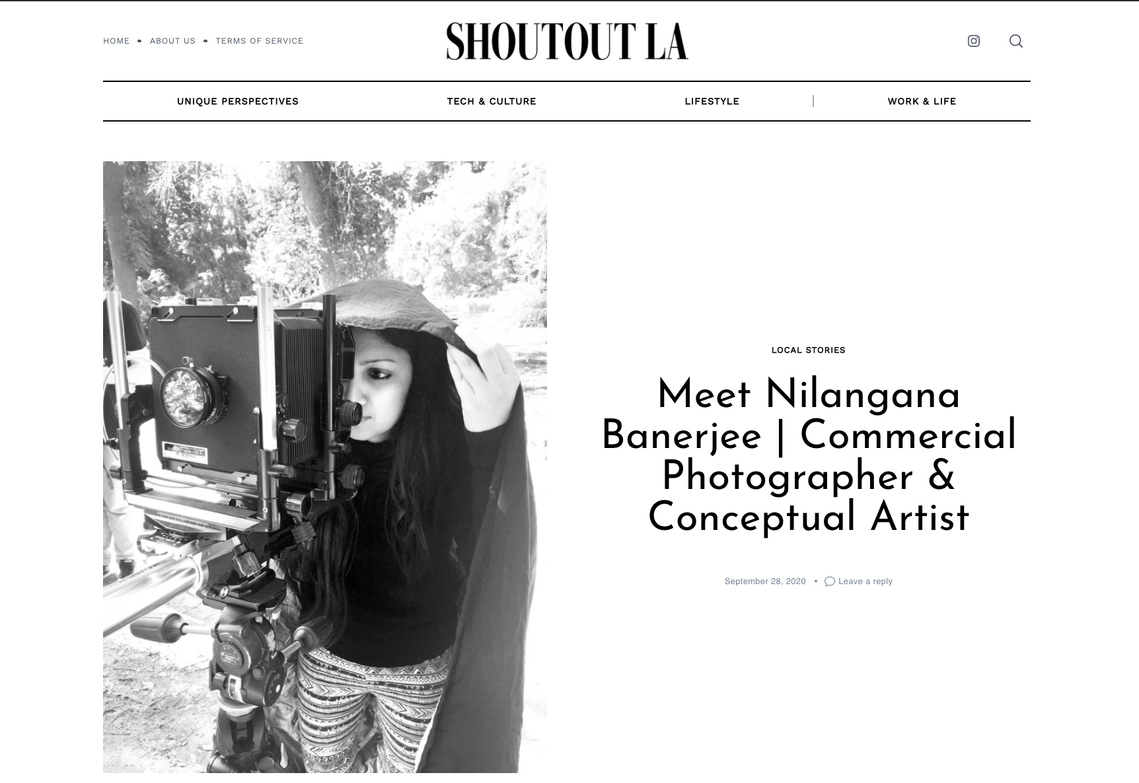The image size is (1139, 783).
Task: Click the Leave a reply link
Action: coord(865,581)
